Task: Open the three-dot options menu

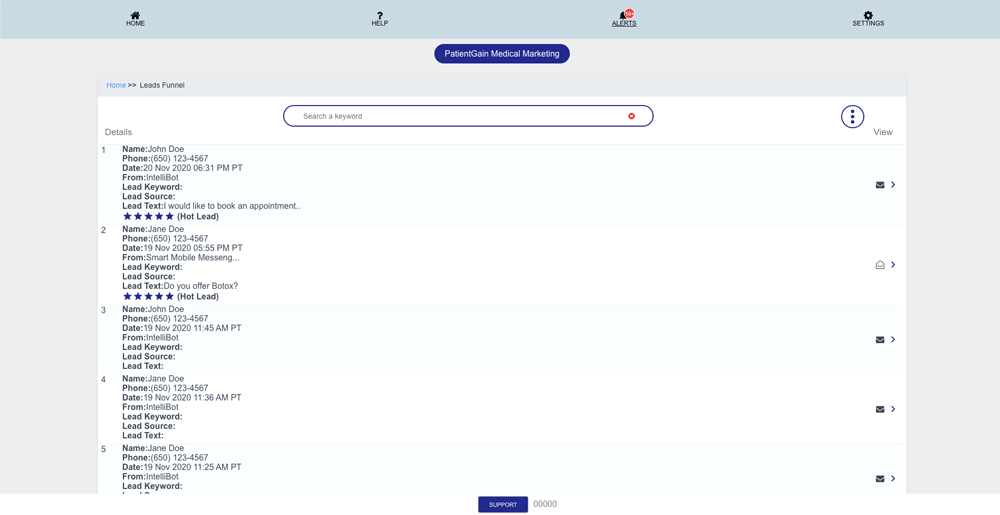Action: click(x=853, y=117)
